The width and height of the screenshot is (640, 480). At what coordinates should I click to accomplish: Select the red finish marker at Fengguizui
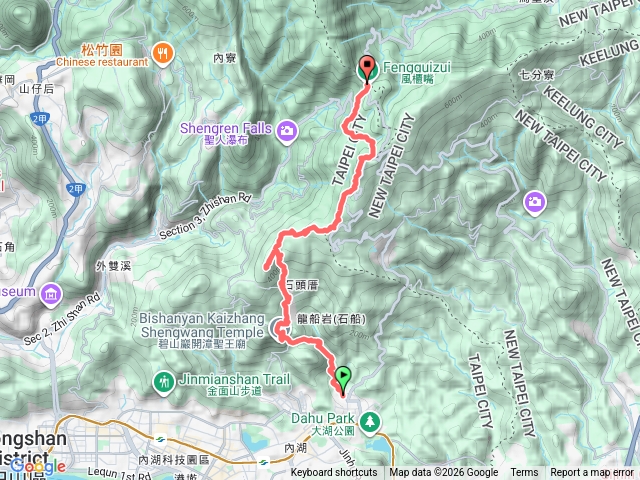click(367, 69)
